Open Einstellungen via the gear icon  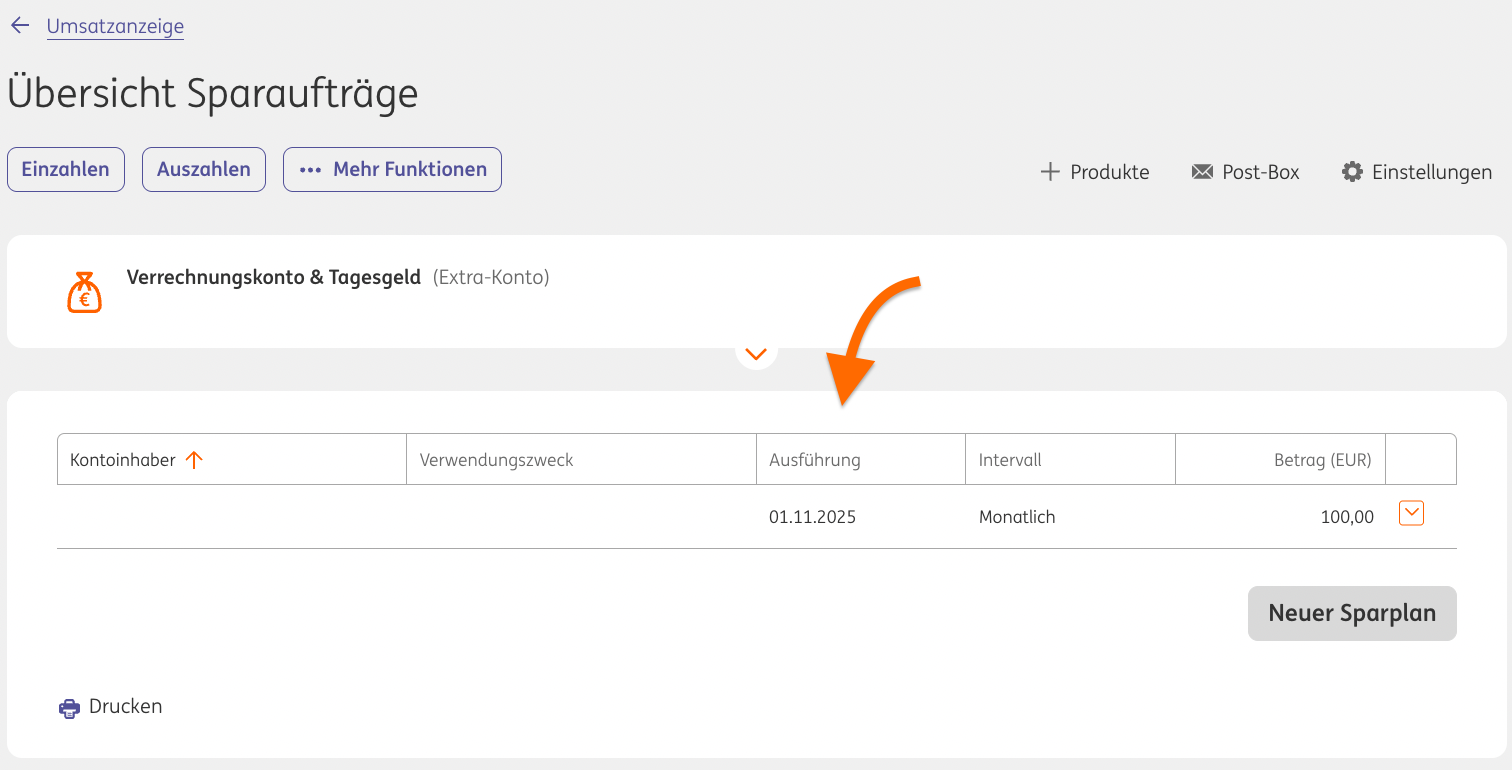[1352, 172]
